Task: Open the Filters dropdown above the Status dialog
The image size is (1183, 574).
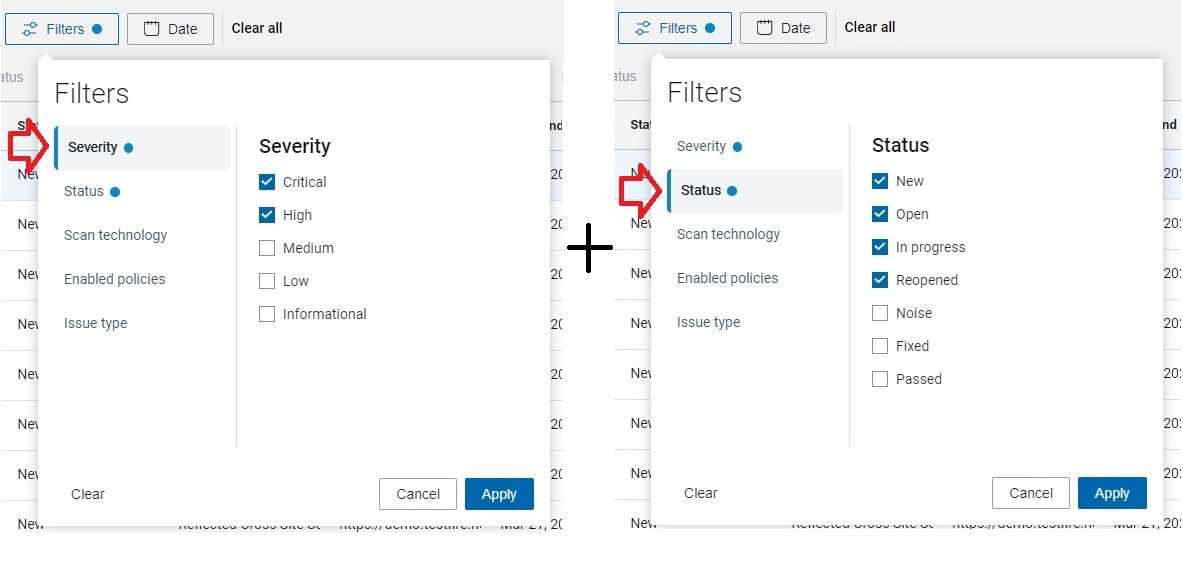Action: coord(674,28)
